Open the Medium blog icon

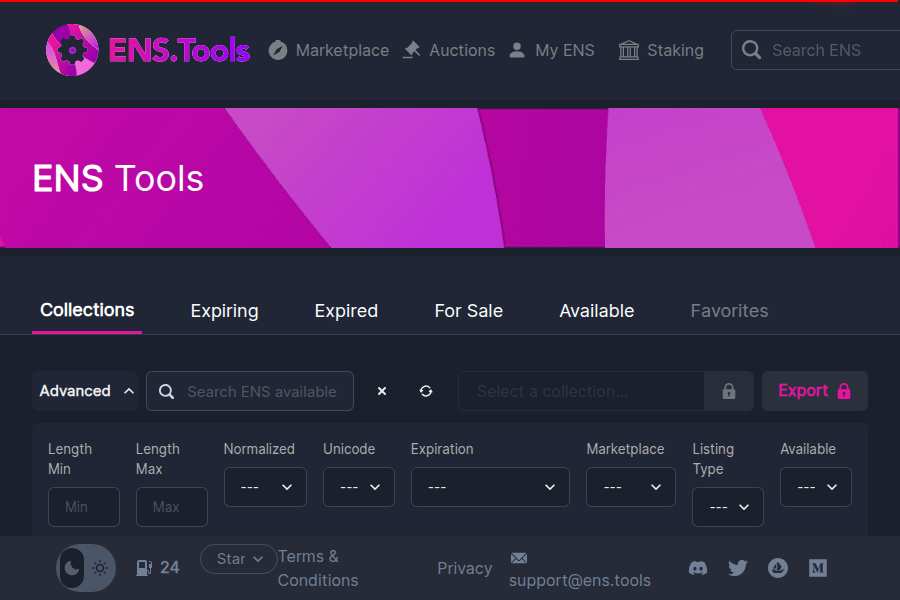[x=817, y=568]
